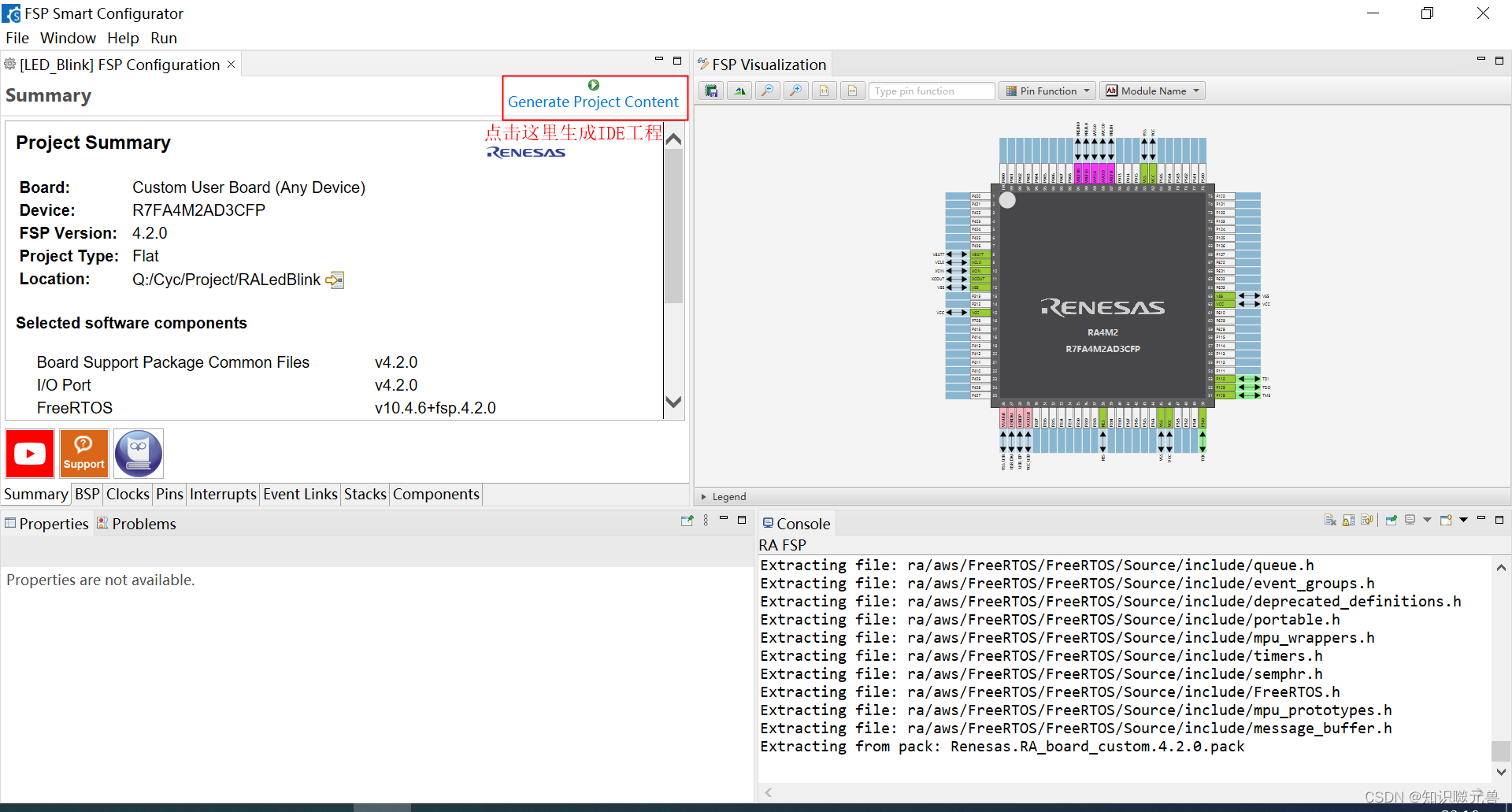This screenshot has height=812, width=1512.
Task: Click Open Console icon
Action: pos(1446,520)
